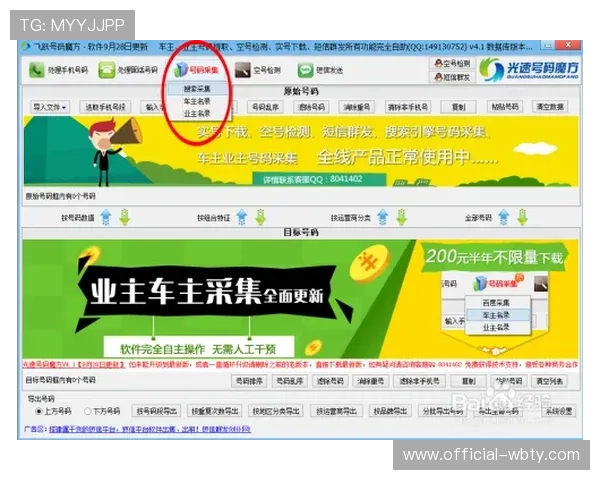Click the 分批导出号码 button
This screenshot has width=600, height=480.
pos(443,411)
